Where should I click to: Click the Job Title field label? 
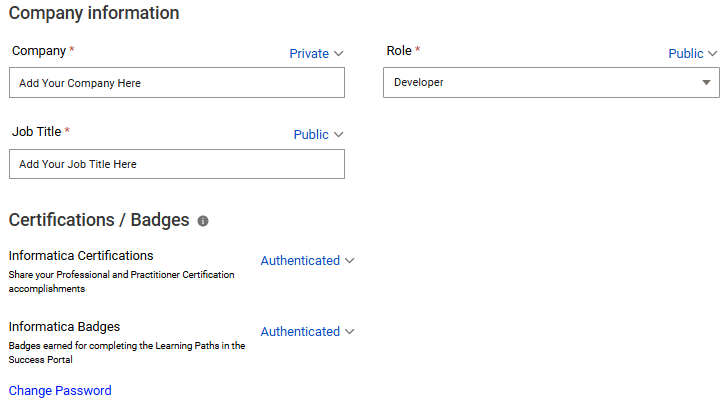[36, 131]
